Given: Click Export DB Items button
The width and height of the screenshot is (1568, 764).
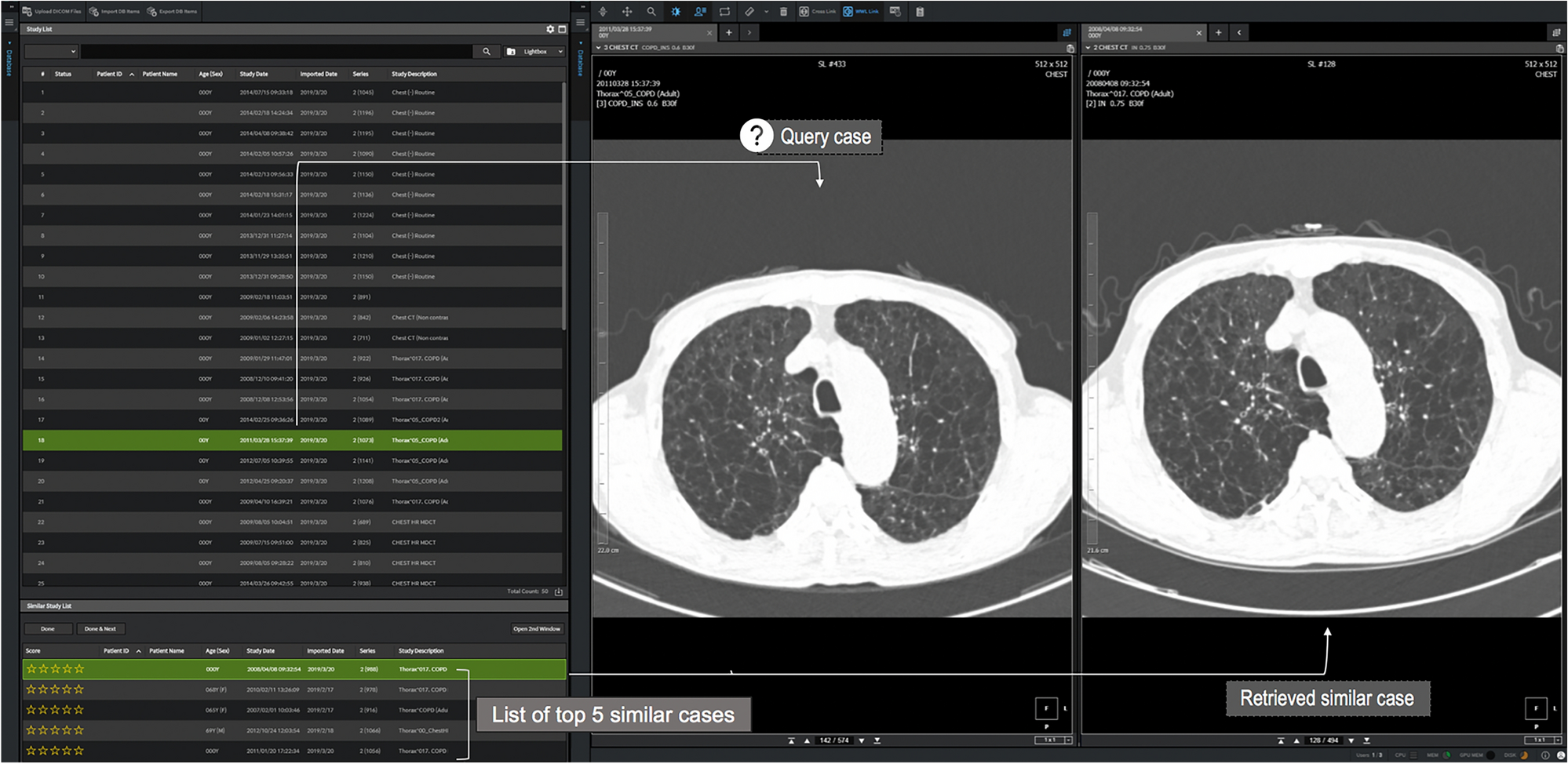Looking at the screenshot, I should (172, 12).
